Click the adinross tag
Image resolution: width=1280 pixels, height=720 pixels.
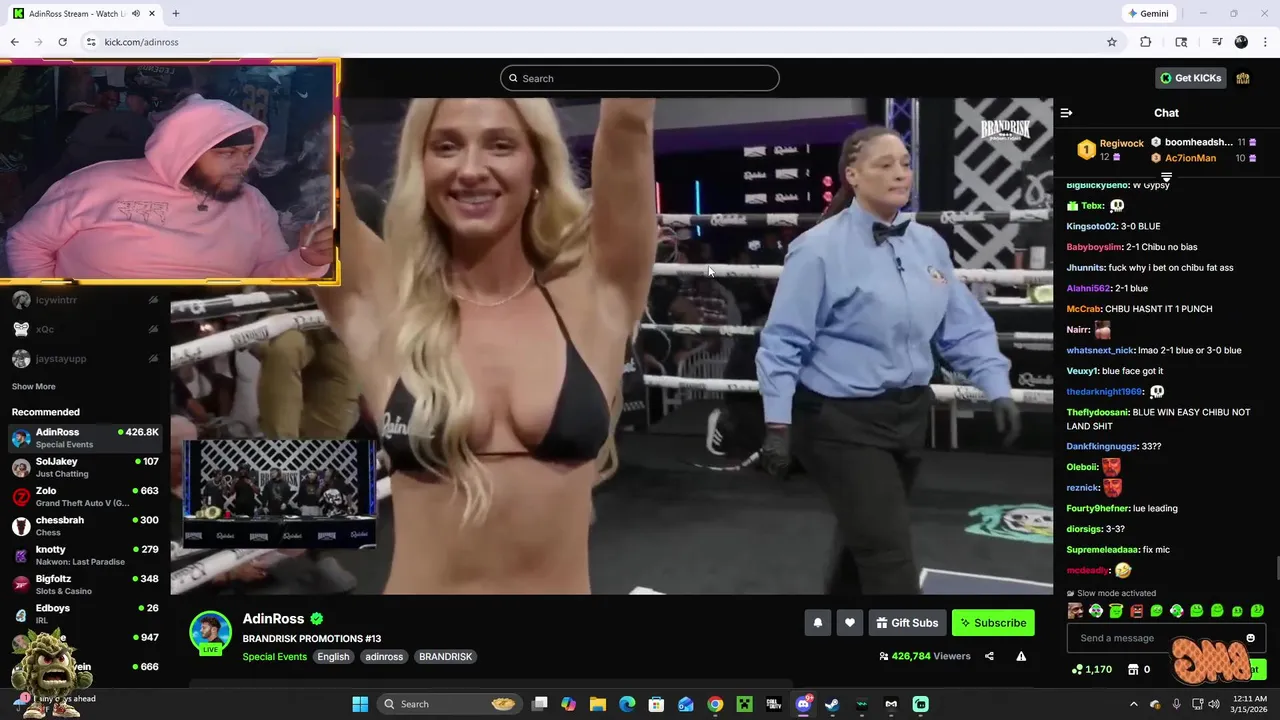(384, 657)
